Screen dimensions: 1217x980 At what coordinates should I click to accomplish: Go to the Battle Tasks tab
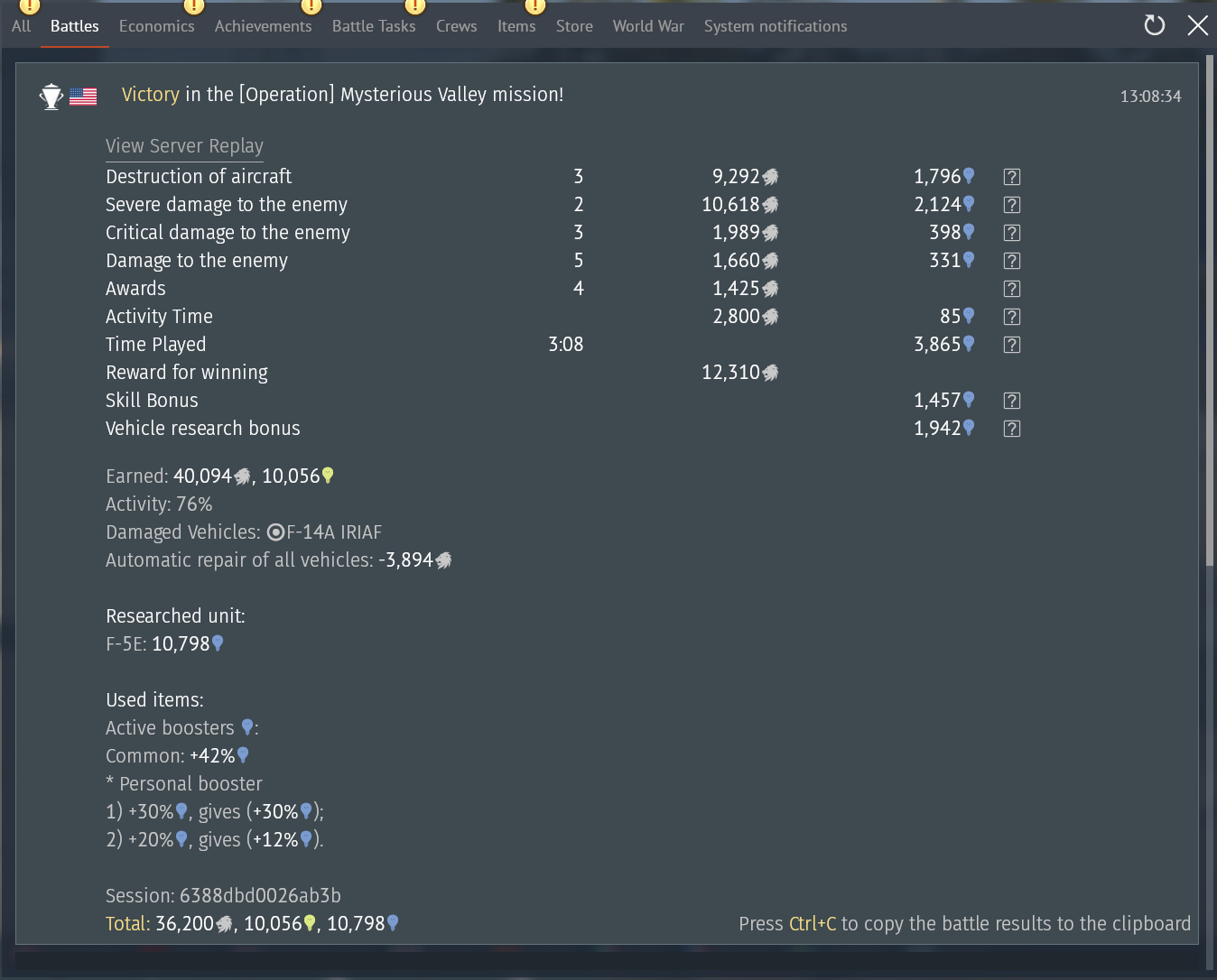(x=374, y=26)
